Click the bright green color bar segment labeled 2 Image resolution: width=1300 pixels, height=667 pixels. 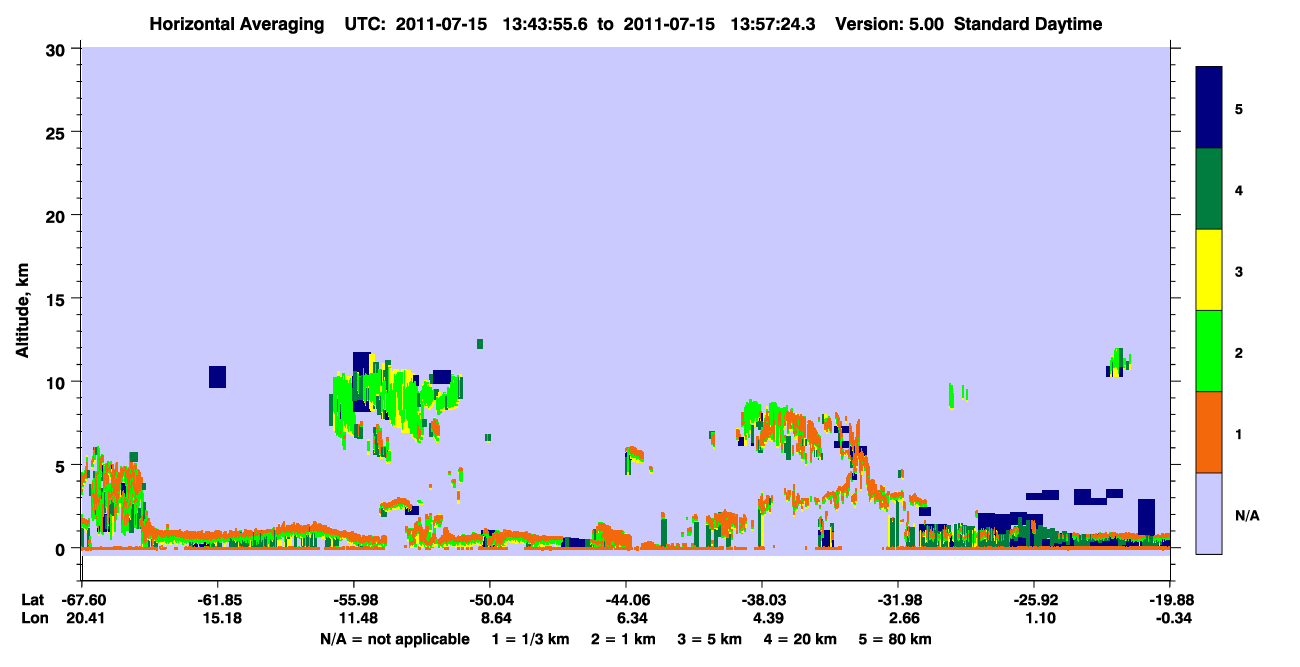[x=1209, y=351]
